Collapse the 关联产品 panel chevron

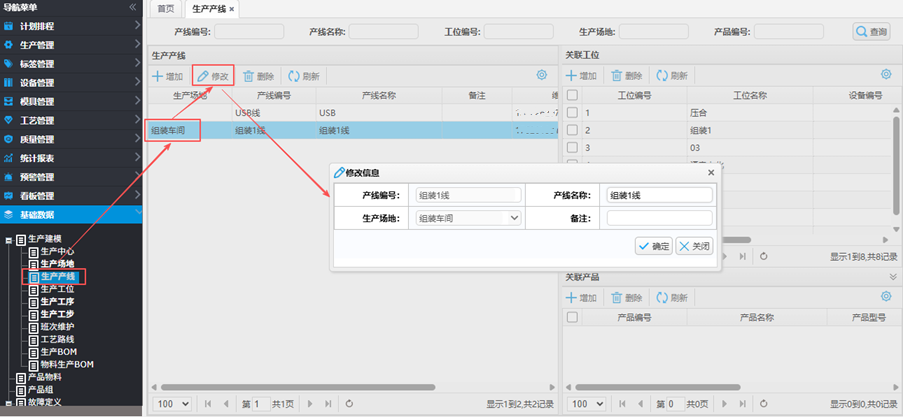[893, 277]
